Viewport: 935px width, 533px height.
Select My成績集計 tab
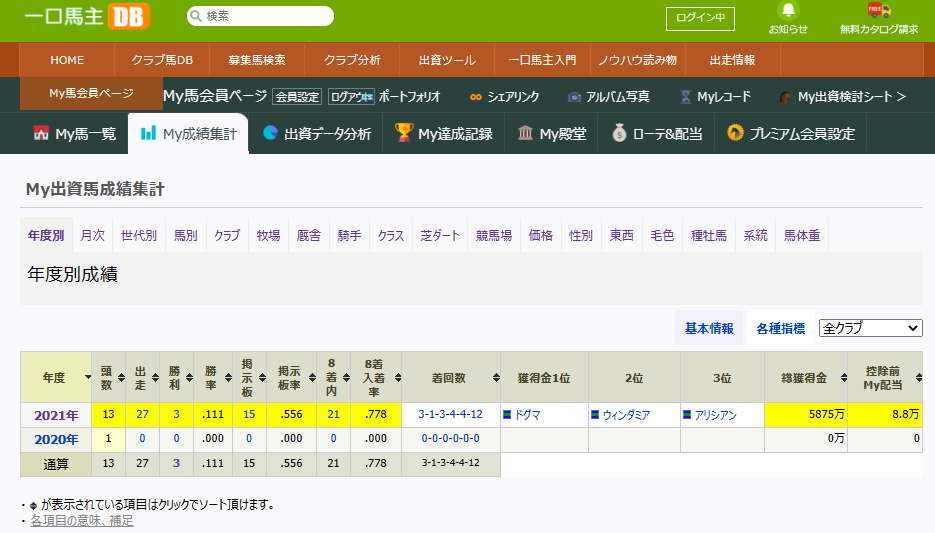point(188,134)
